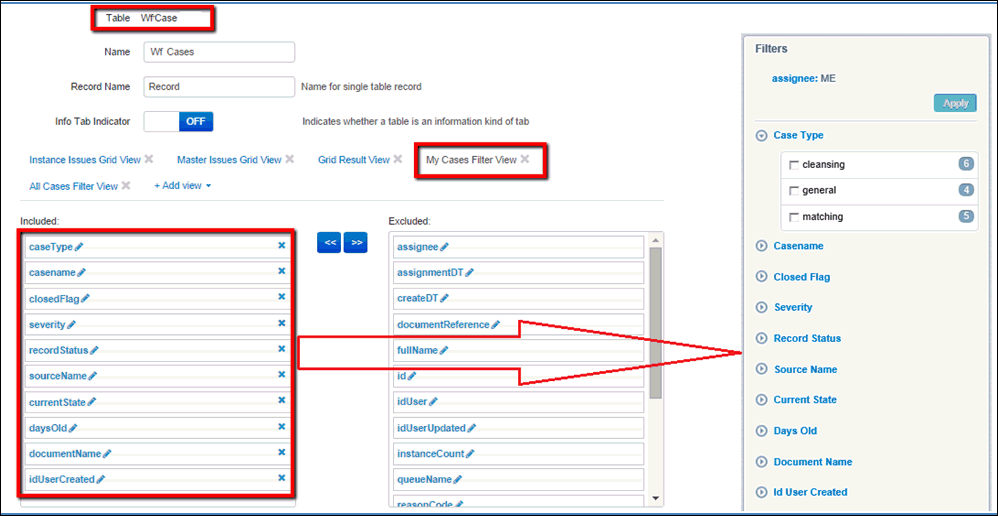The height and width of the screenshot is (516, 998).
Task: Open the All Cases Filter View tab
Action: [x=73, y=186]
